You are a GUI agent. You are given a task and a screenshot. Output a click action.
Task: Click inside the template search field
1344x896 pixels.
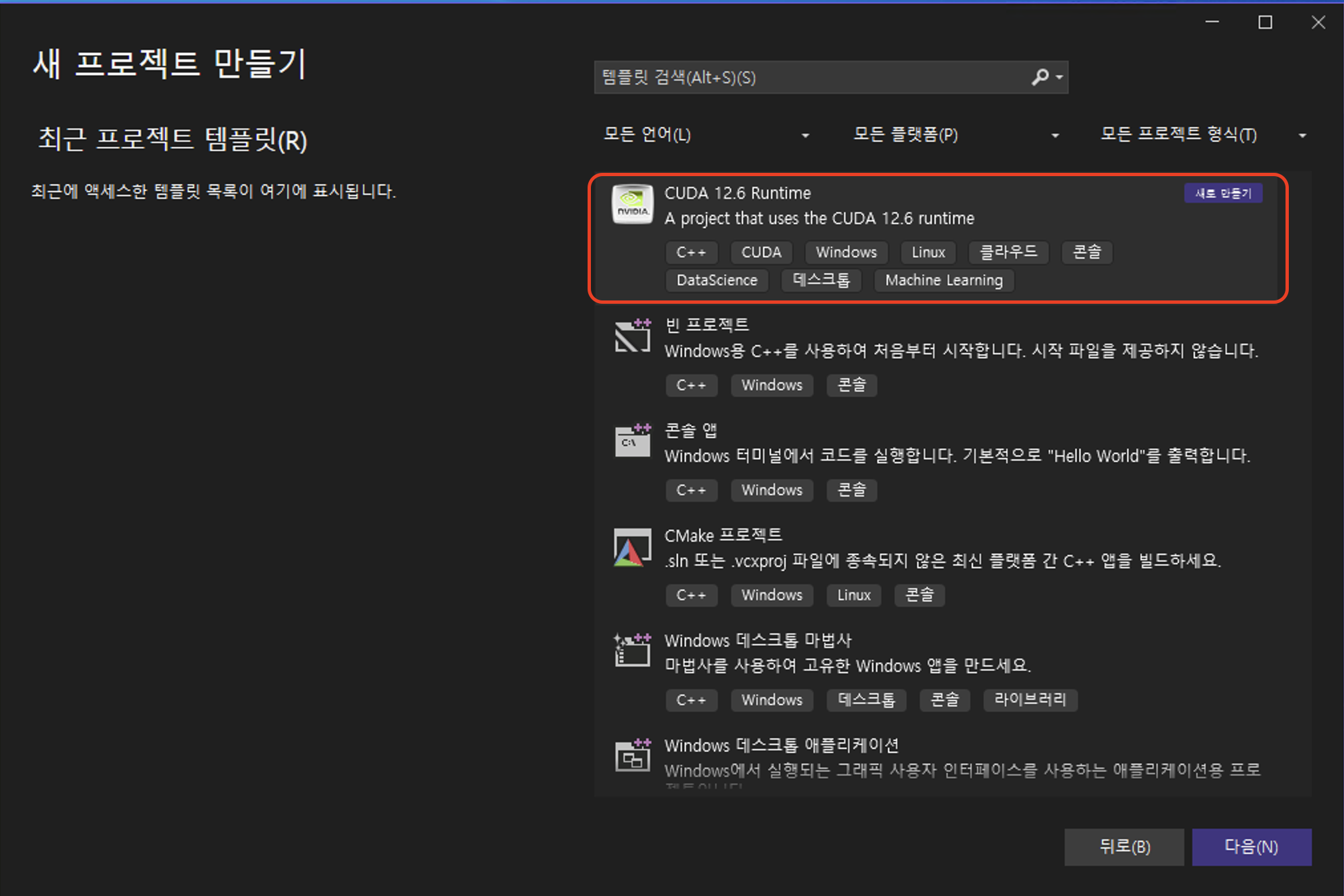pos(811,78)
